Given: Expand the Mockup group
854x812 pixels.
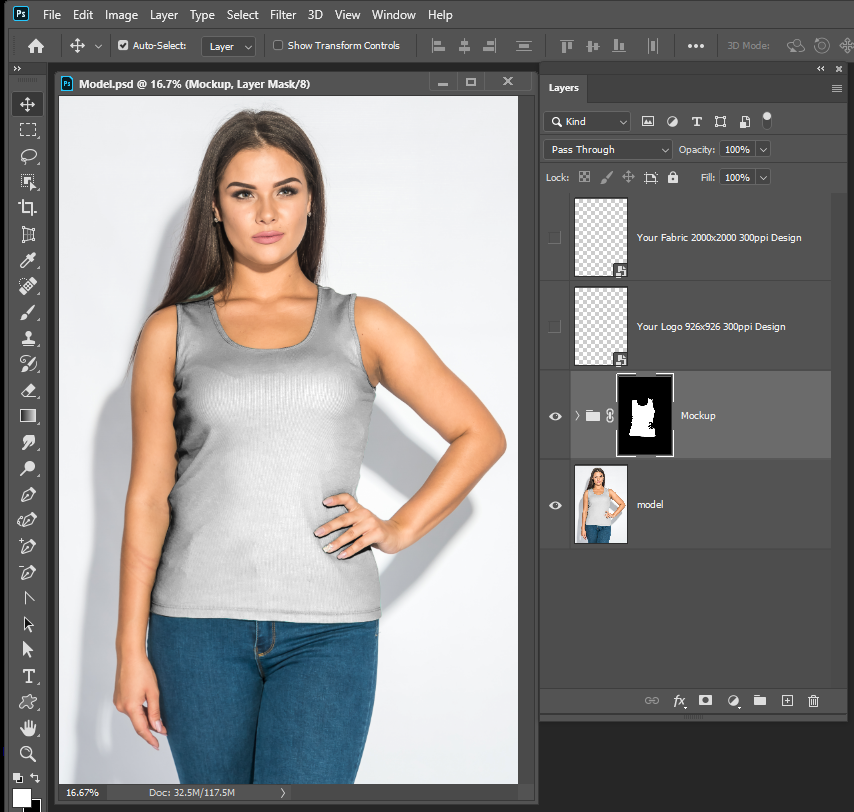Looking at the screenshot, I should coord(576,415).
